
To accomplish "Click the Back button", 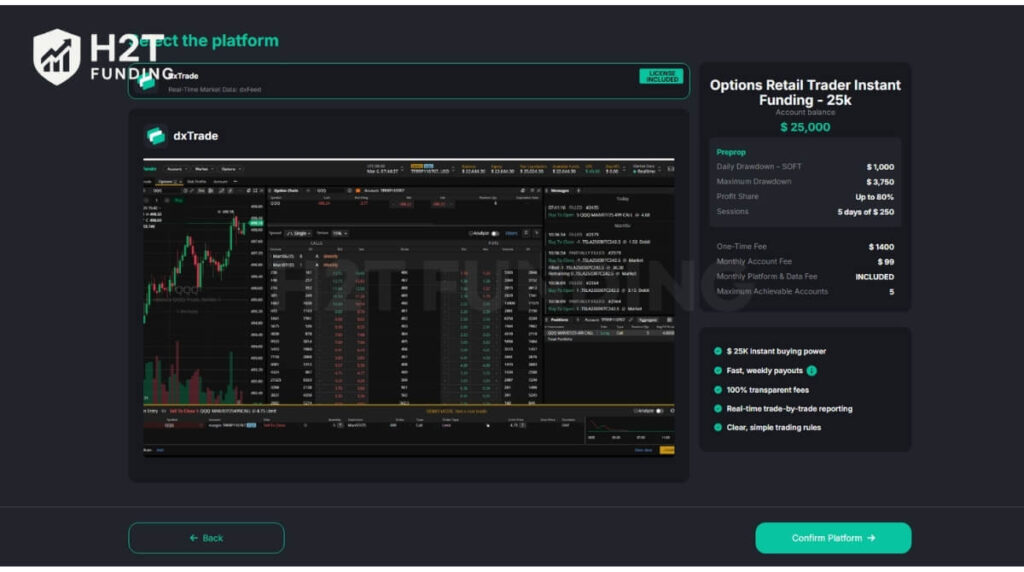I will tap(206, 537).
